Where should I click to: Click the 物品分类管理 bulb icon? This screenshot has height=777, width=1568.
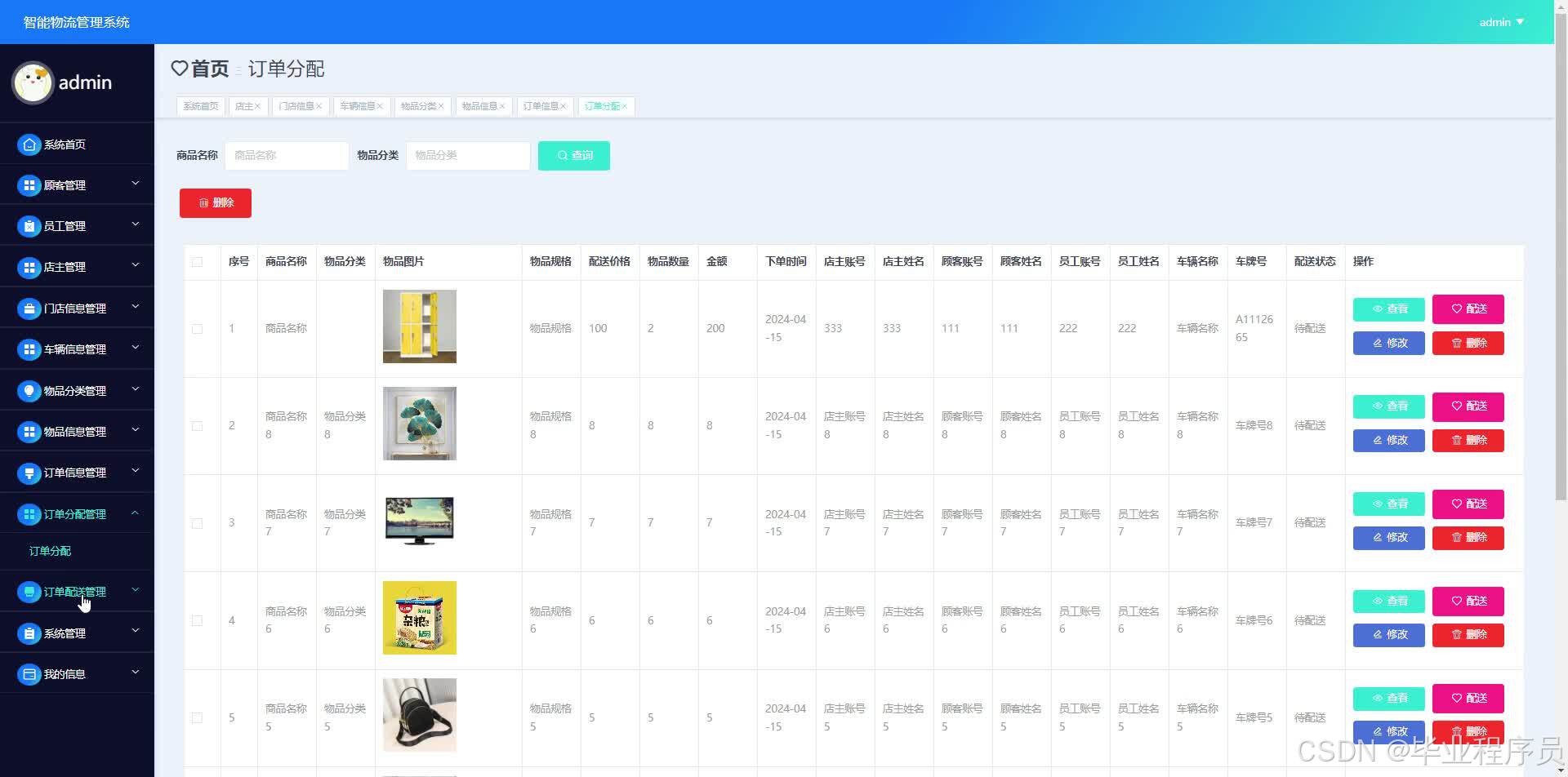click(x=29, y=391)
